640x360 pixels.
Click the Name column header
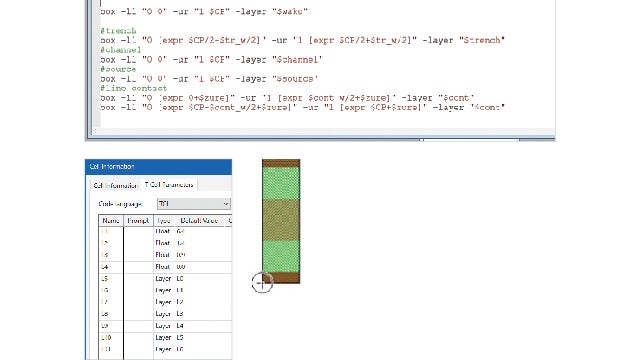tap(111, 221)
